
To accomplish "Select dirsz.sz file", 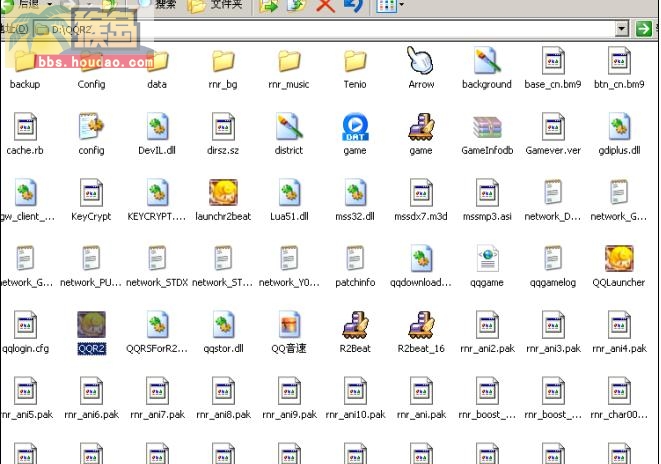I will coord(223,135).
